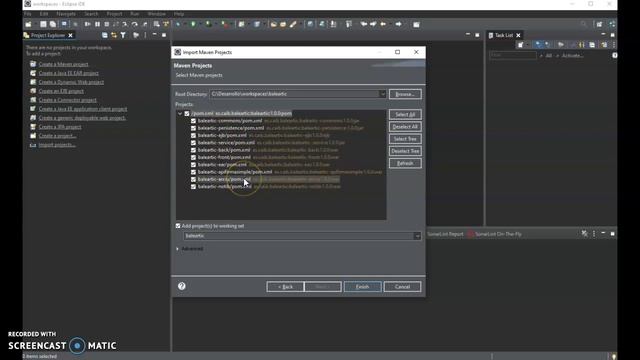Viewport: 640px width, 360px height.
Task: Click the Maximize icon of Task List view
Action: (x=612, y=35)
